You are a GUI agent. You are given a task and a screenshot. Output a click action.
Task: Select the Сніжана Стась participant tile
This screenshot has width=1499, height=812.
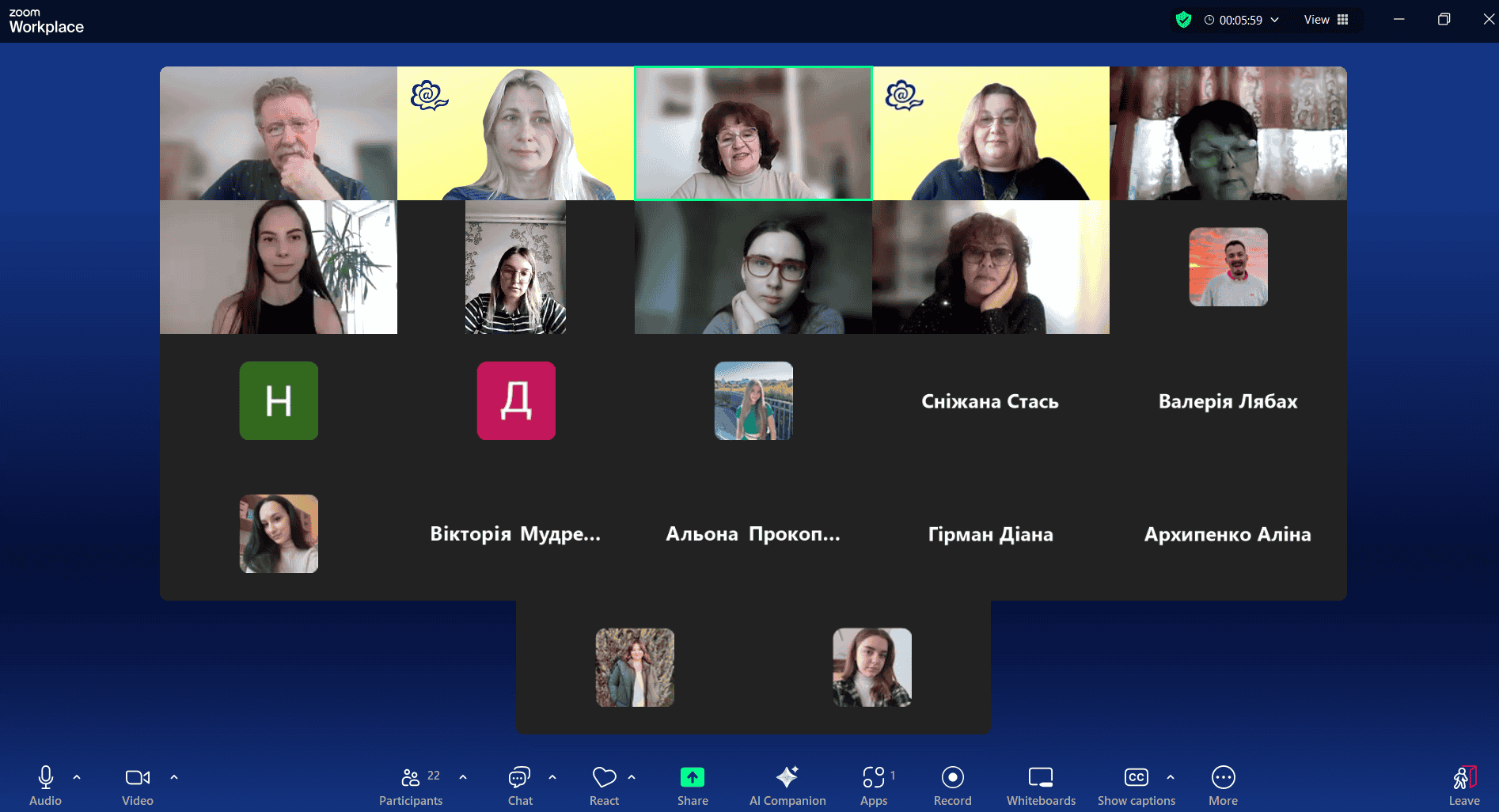pos(991,400)
